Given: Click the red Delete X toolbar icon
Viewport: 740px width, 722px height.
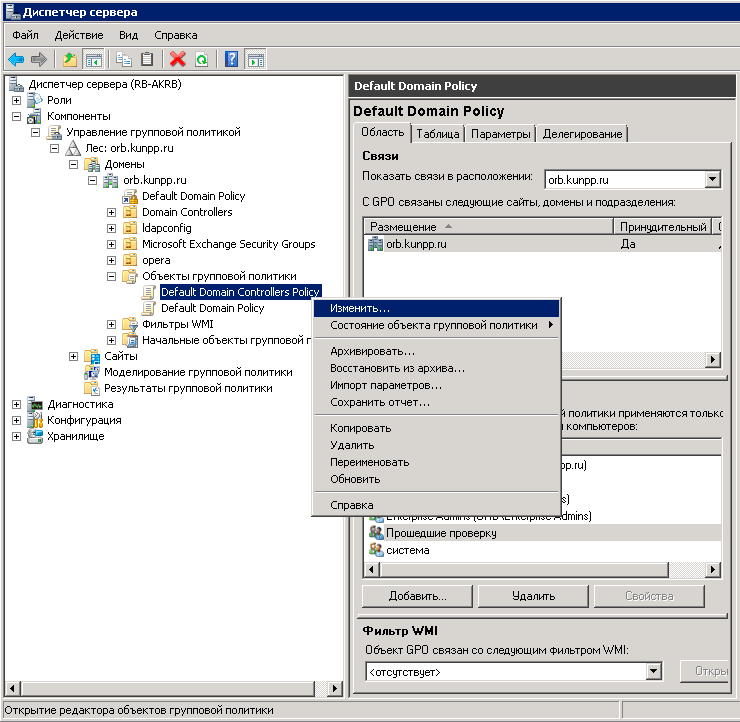Looking at the screenshot, I should (x=178, y=60).
